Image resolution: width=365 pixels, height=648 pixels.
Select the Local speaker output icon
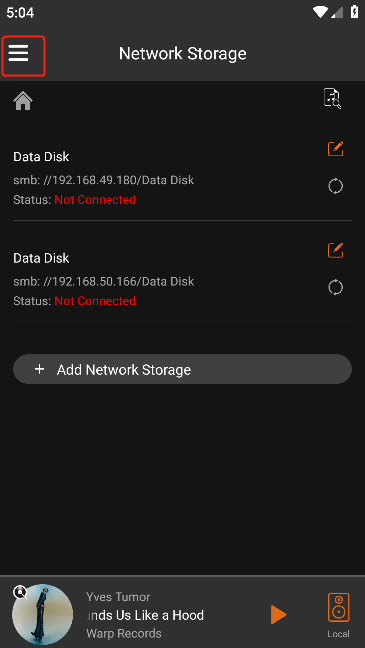[338, 615]
